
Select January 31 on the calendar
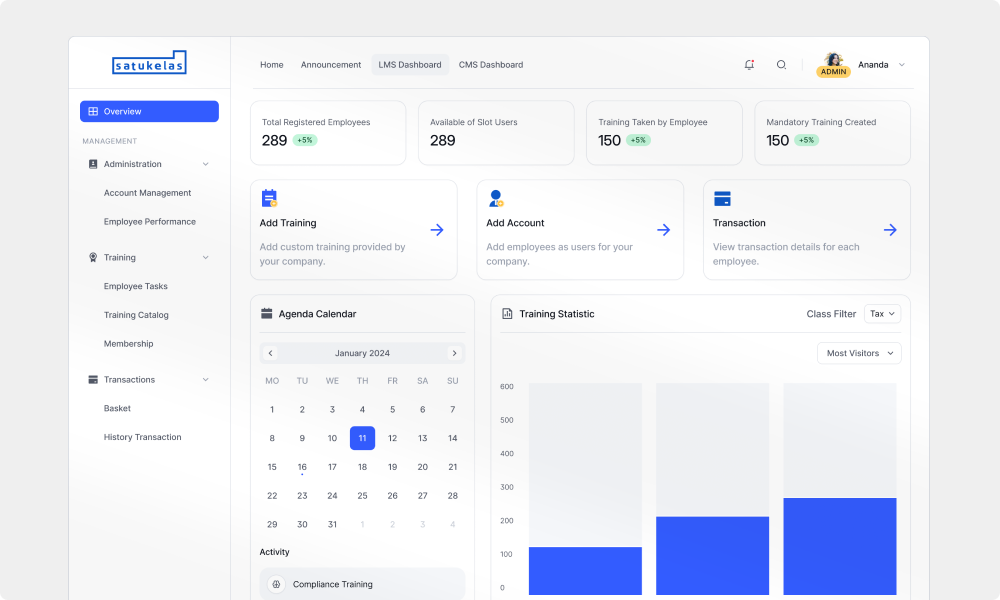coord(332,524)
